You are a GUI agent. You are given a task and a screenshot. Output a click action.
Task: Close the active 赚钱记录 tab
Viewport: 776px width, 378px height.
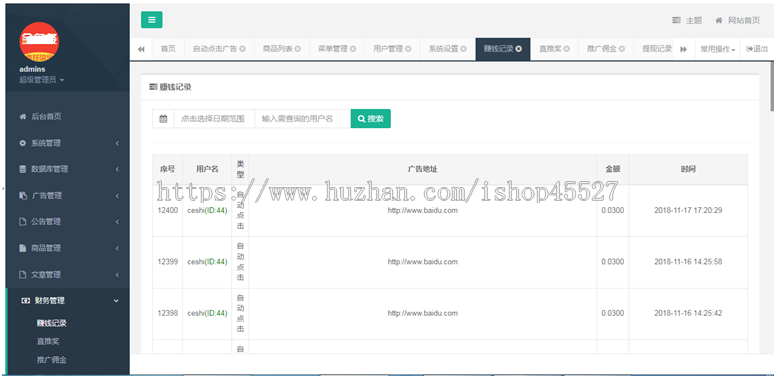point(519,49)
